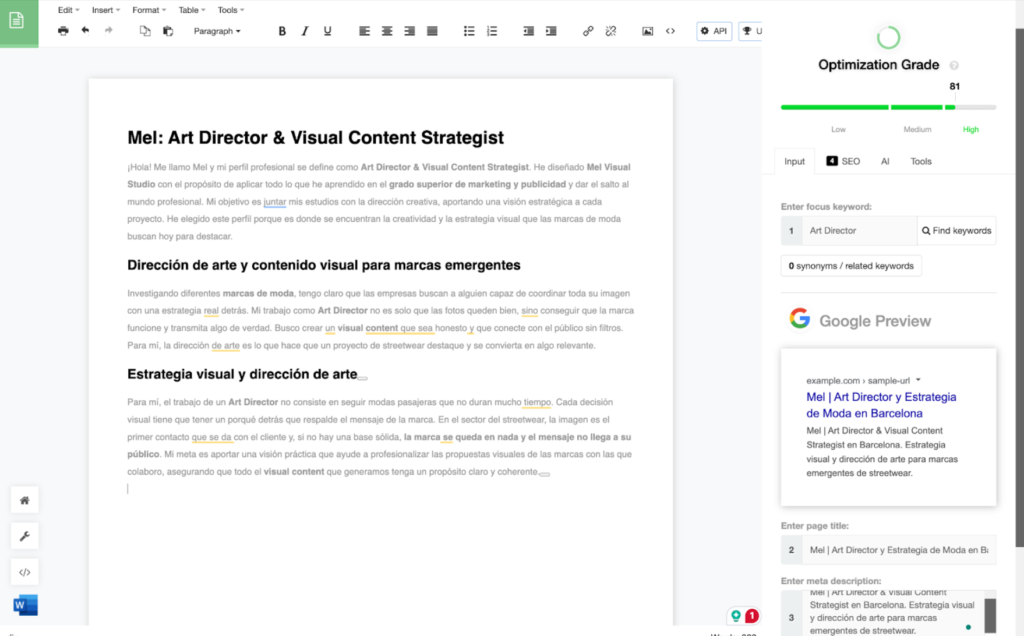Screen dimensions: 1024x636
Task: Insert an image using the picture icon
Action: (x=647, y=31)
